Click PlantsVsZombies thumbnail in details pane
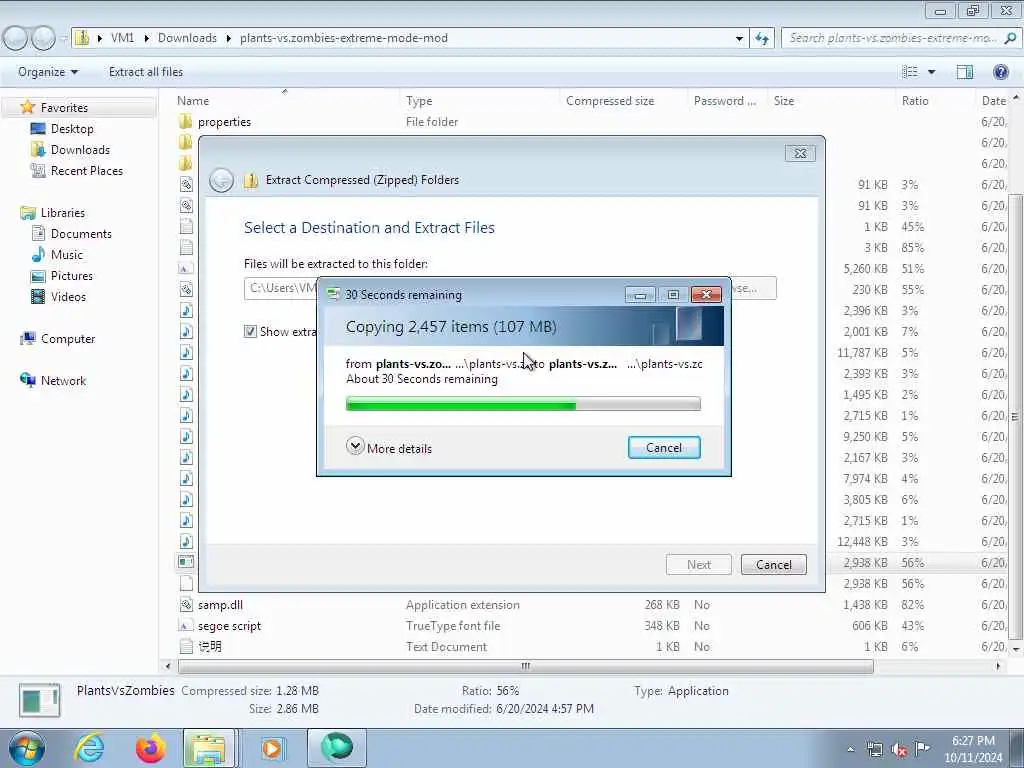Viewport: 1024px width, 768px height. click(40, 700)
